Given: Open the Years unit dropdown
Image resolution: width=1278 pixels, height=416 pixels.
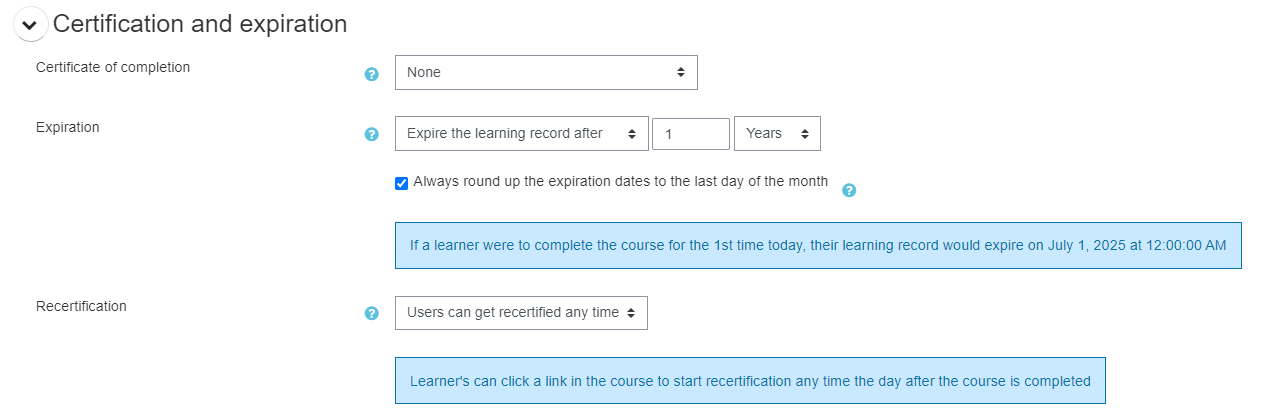Looking at the screenshot, I should pos(776,134).
